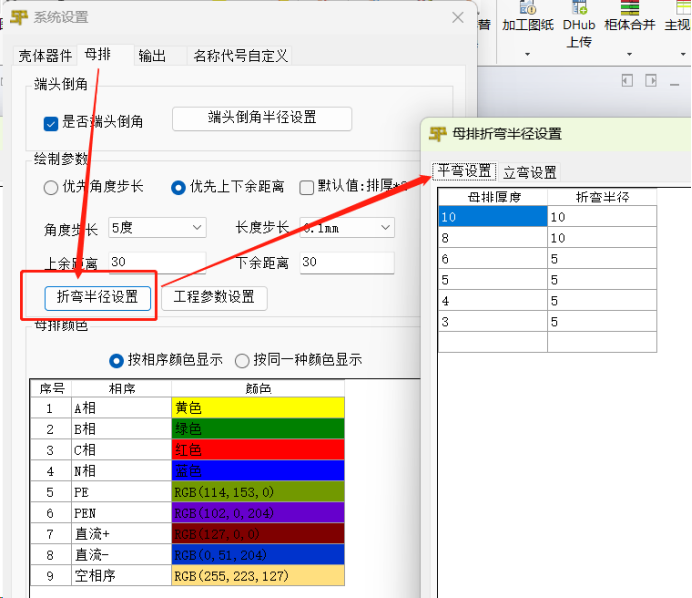Click the 母排厚度 column header
This screenshot has height=598, width=692.
pyautogui.click(x=493, y=197)
